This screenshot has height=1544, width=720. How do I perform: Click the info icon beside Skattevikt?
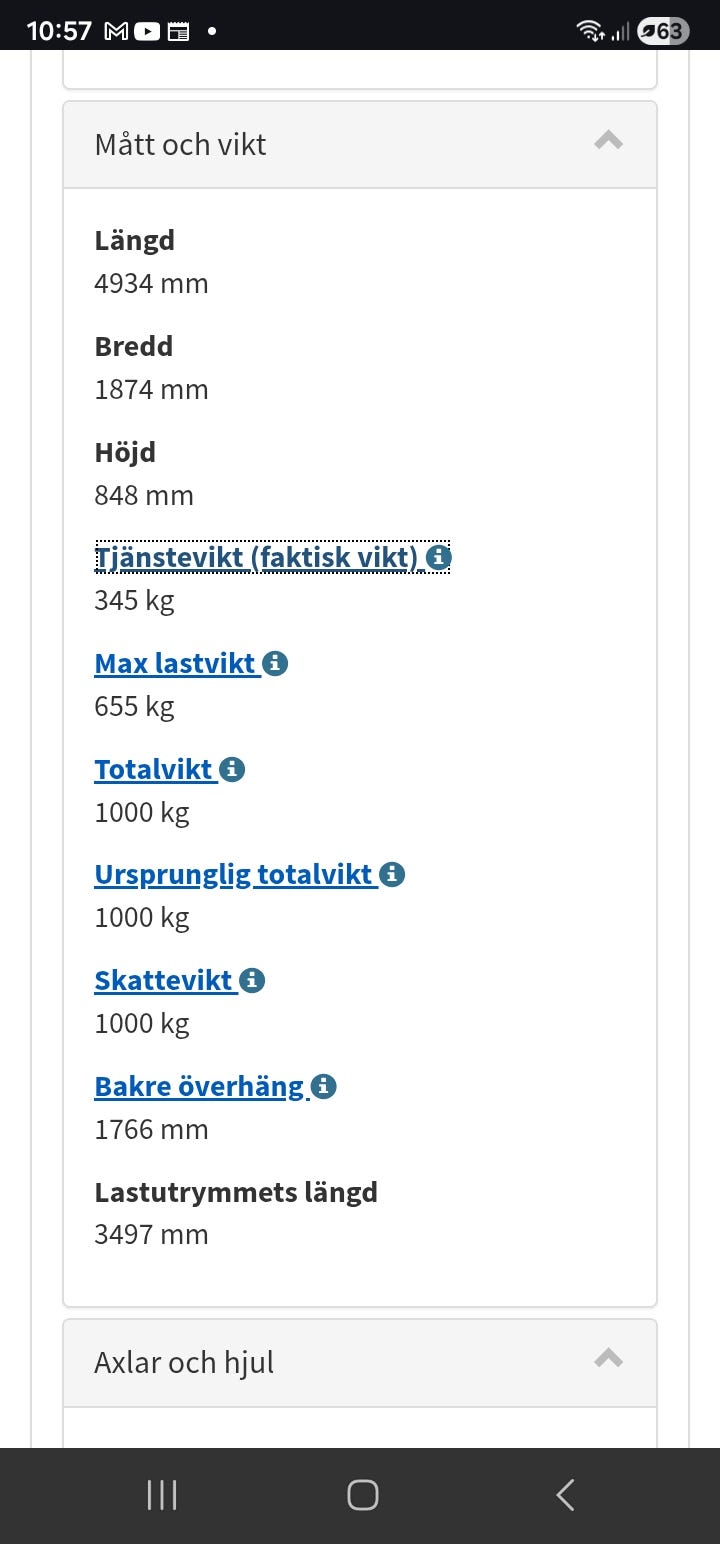tap(252, 981)
